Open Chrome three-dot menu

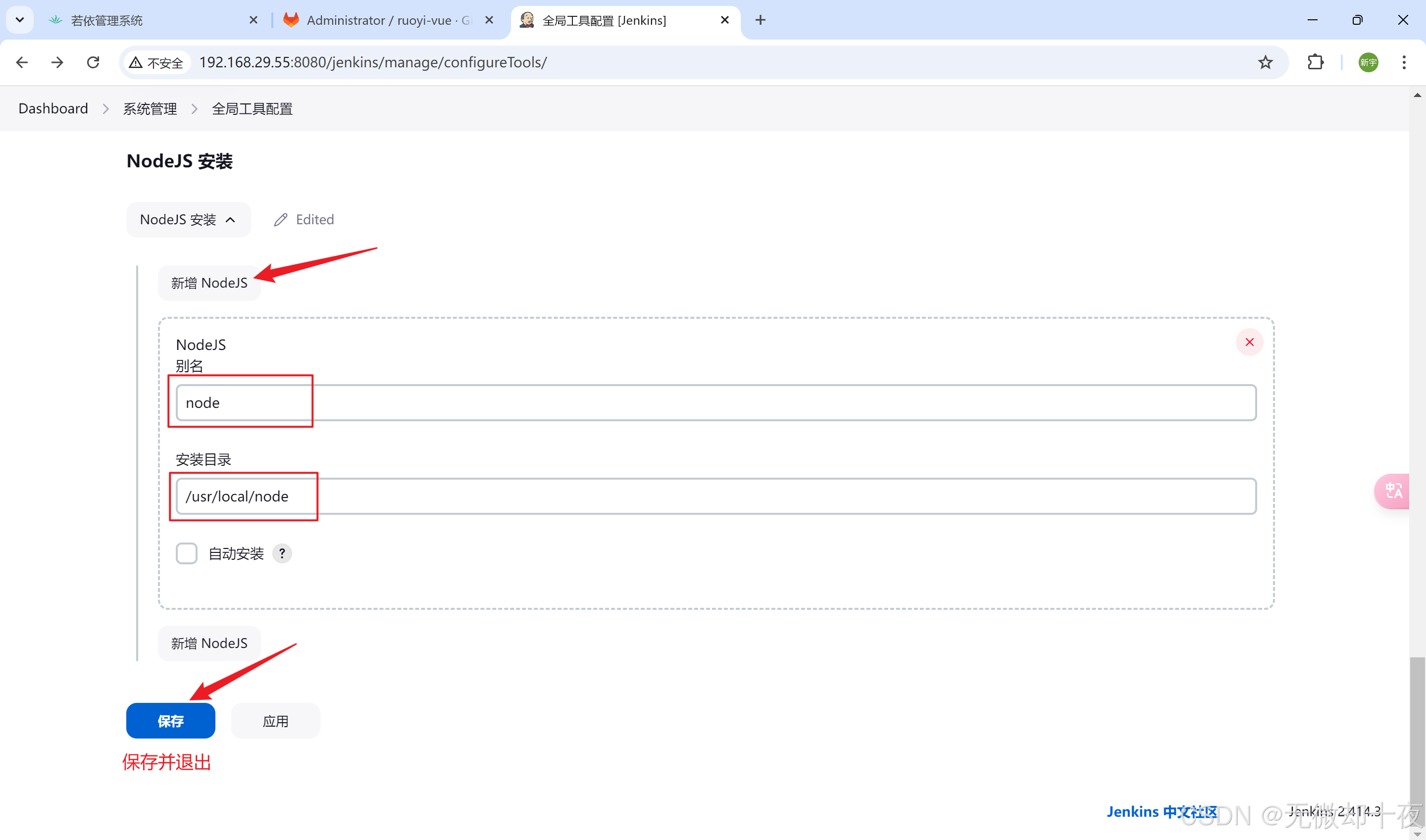click(1403, 62)
